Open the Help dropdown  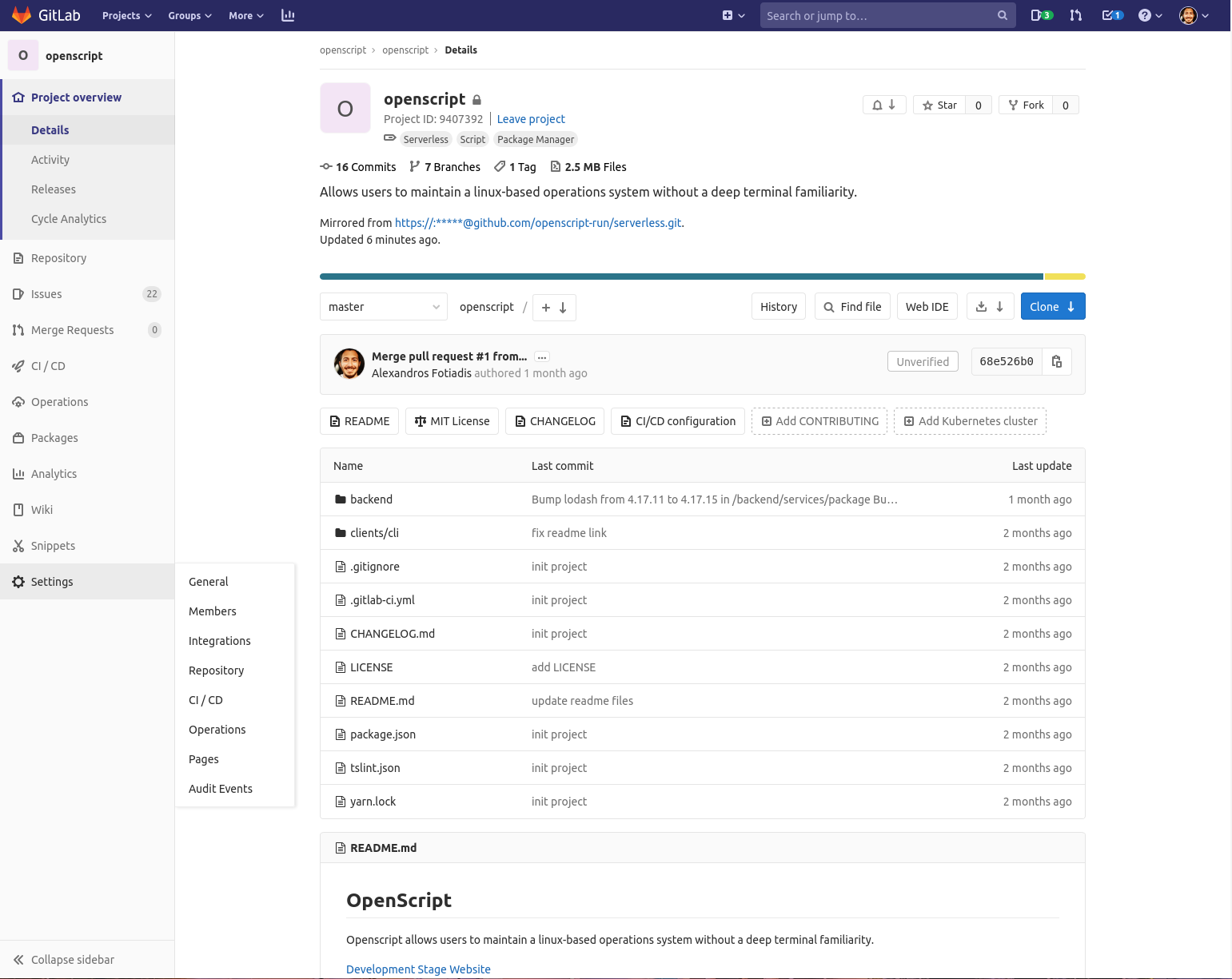[1150, 15]
